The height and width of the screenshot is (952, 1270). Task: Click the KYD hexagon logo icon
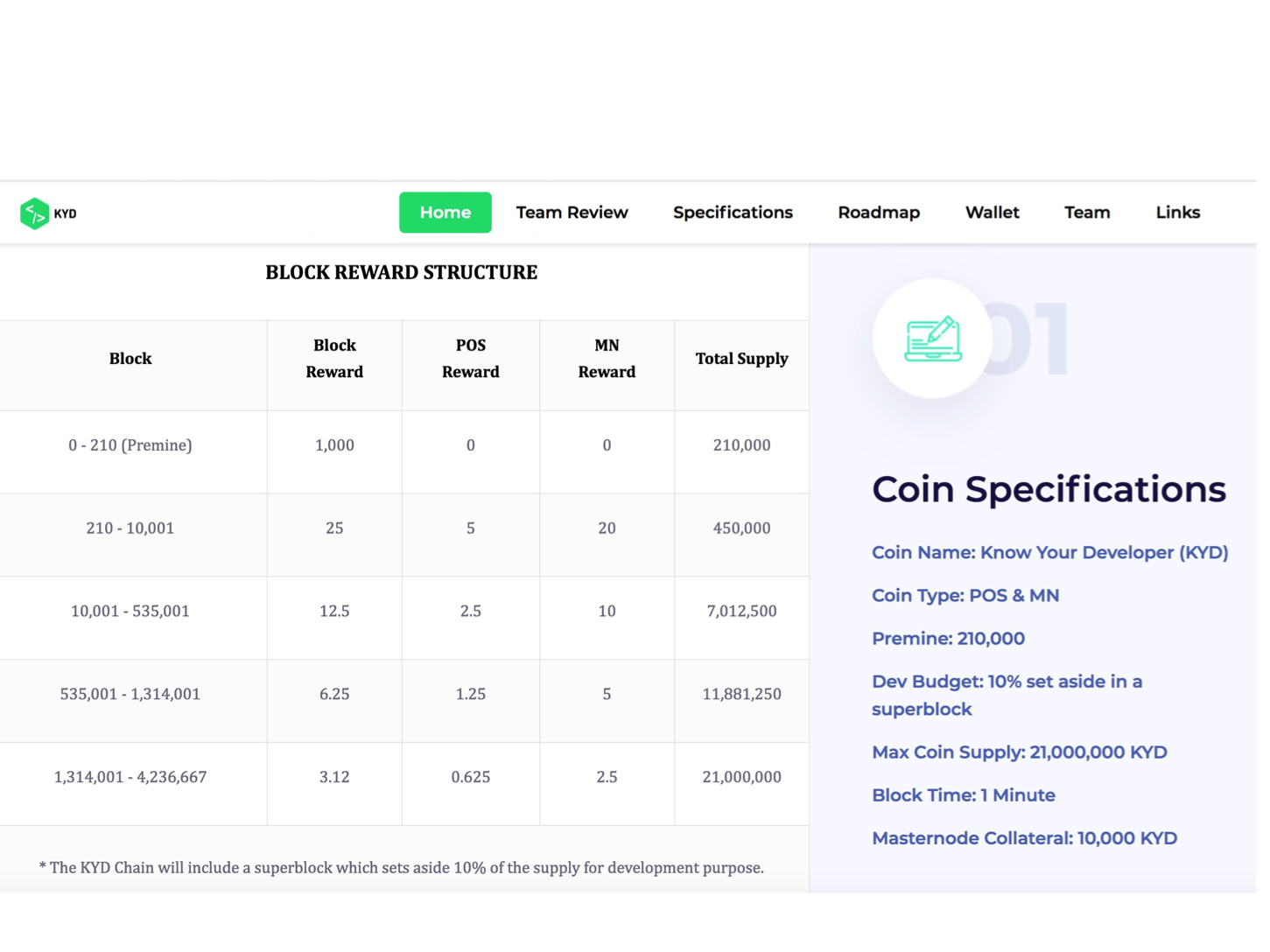click(x=34, y=215)
